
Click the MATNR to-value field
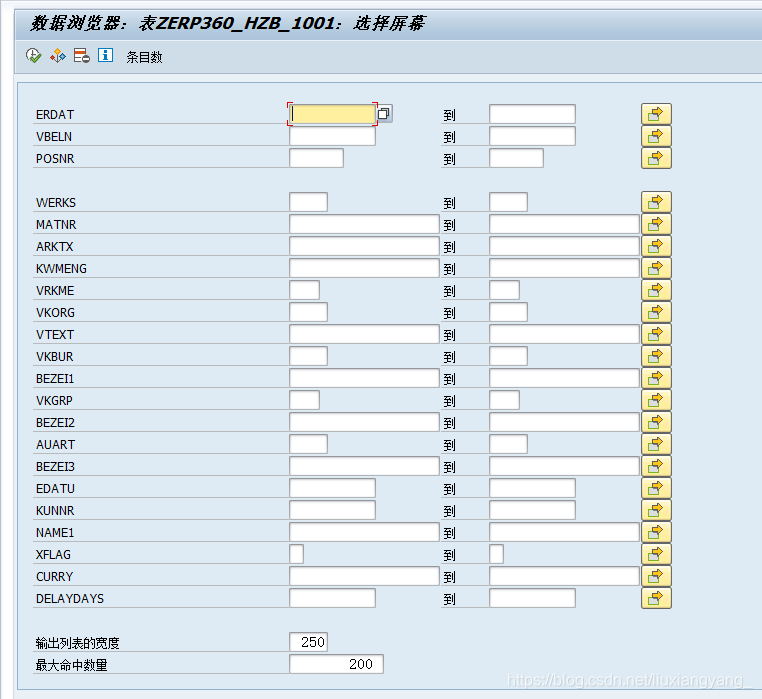click(x=564, y=224)
